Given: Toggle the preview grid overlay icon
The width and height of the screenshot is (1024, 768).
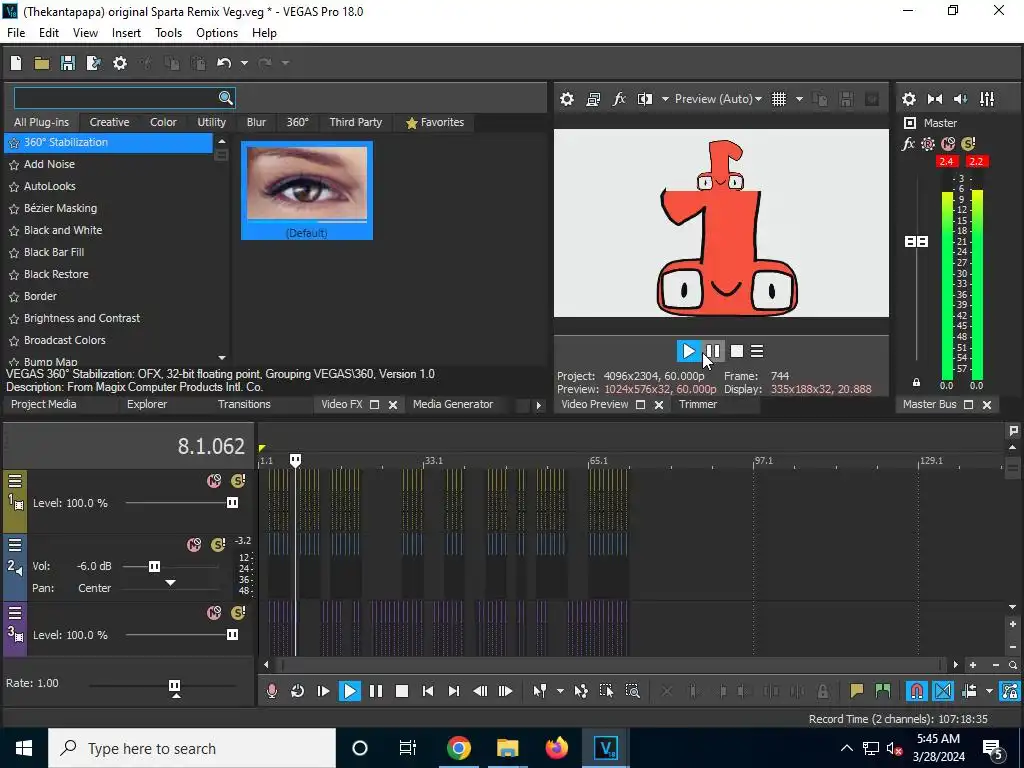Looking at the screenshot, I should click(x=778, y=99).
